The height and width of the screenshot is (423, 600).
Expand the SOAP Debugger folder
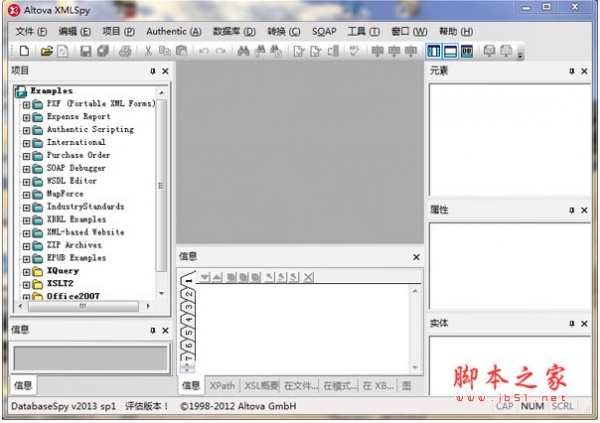point(26,169)
